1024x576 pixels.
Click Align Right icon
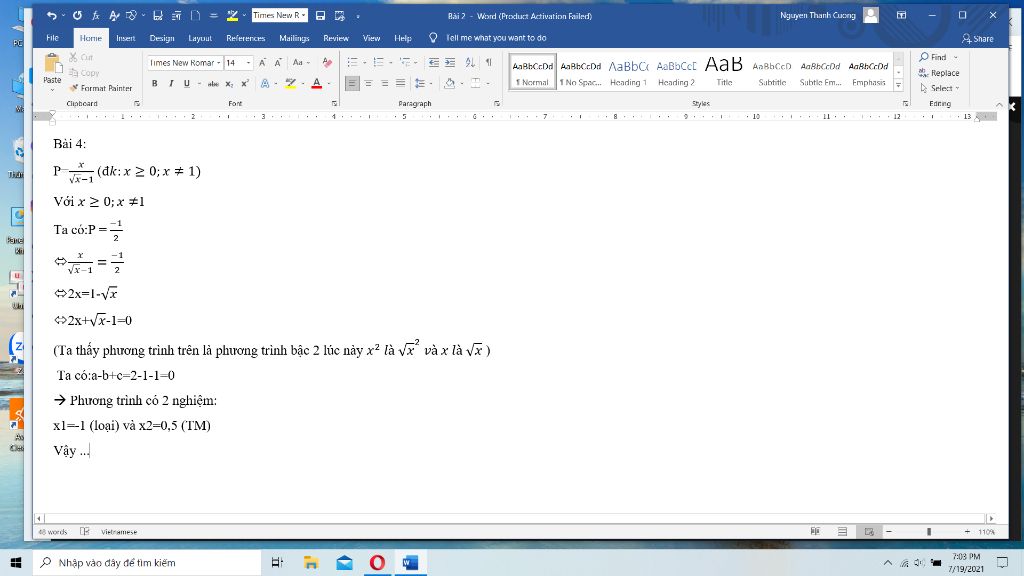tap(385, 84)
